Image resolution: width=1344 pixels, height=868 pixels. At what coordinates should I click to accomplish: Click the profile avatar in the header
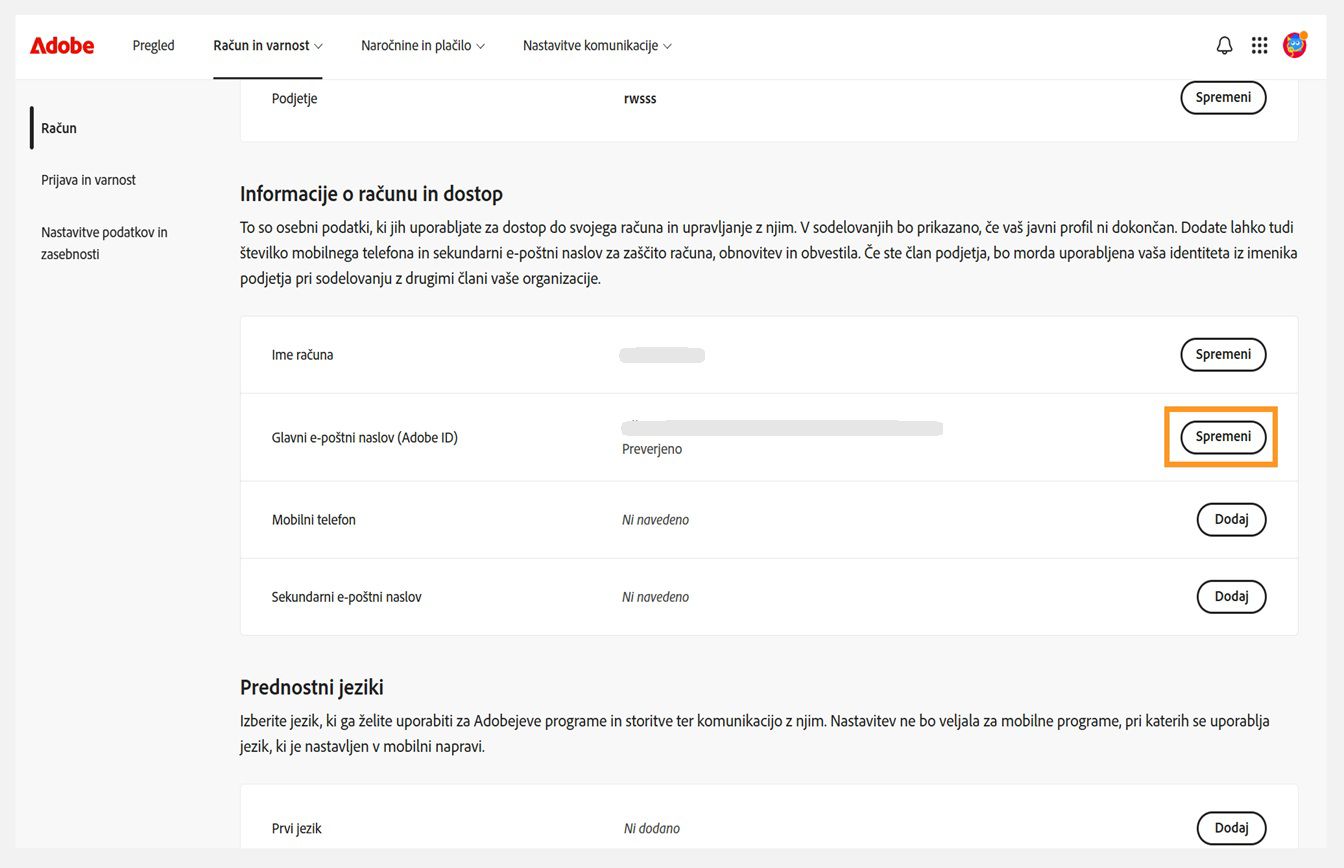[x=1294, y=45]
